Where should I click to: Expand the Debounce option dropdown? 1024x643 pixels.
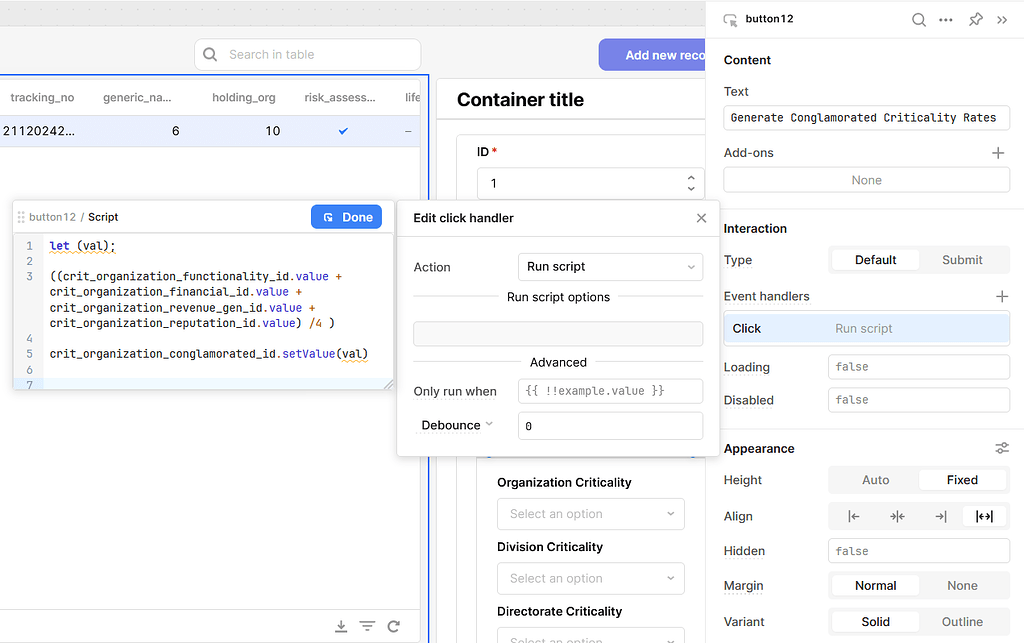[x=456, y=426]
